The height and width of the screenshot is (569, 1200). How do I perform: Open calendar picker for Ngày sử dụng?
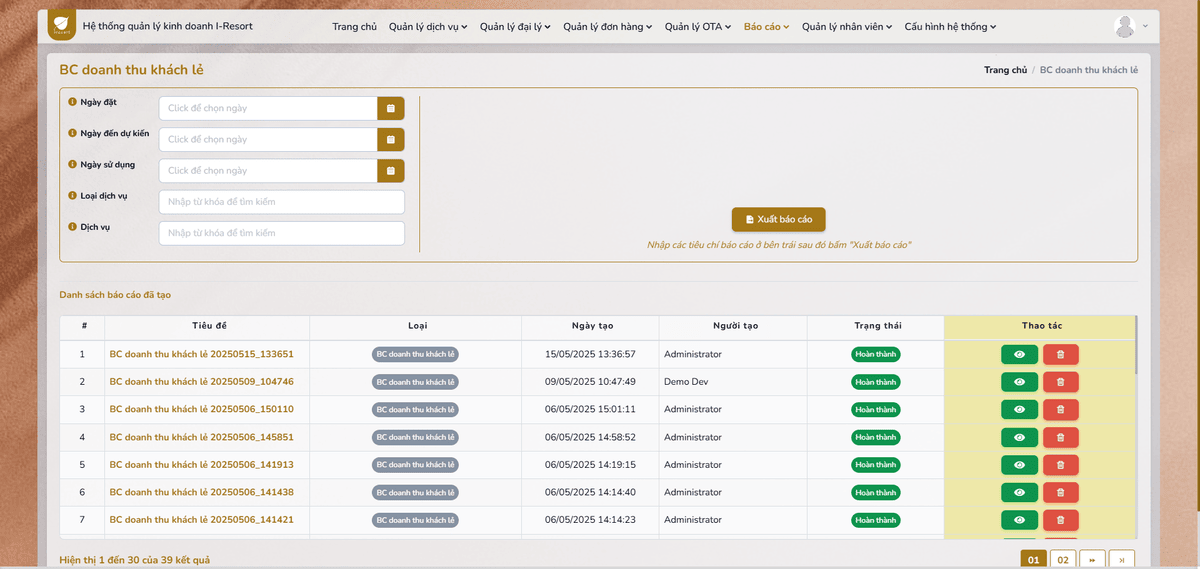(x=390, y=170)
